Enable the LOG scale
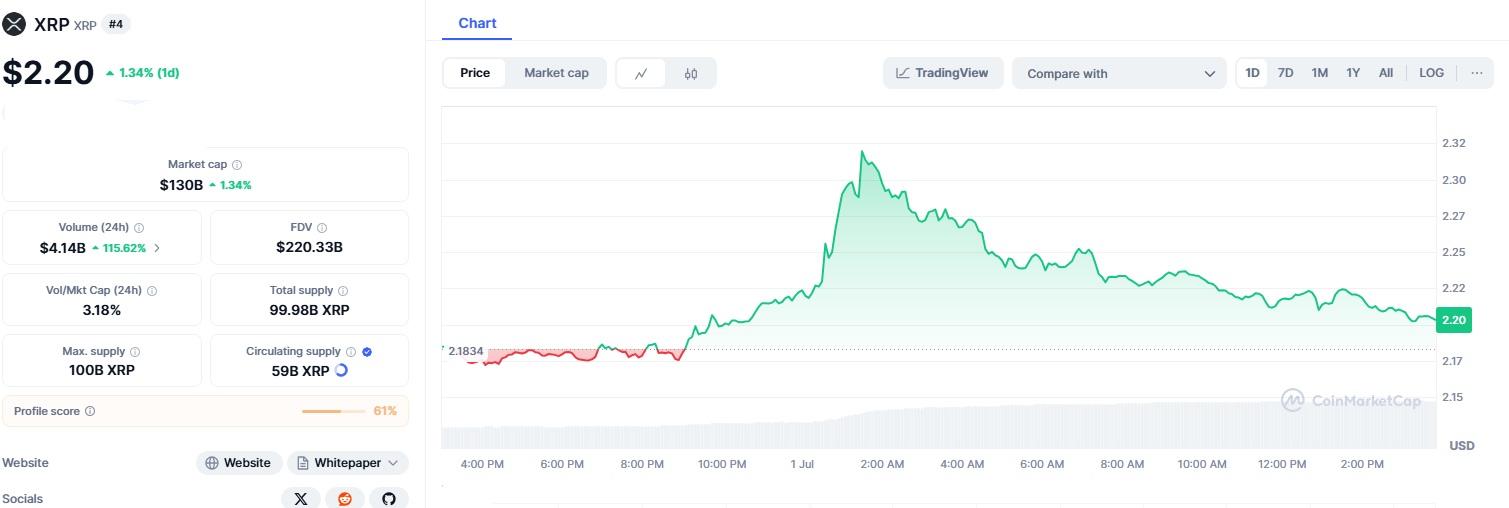1509x508 pixels. (x=1431, y=73)
